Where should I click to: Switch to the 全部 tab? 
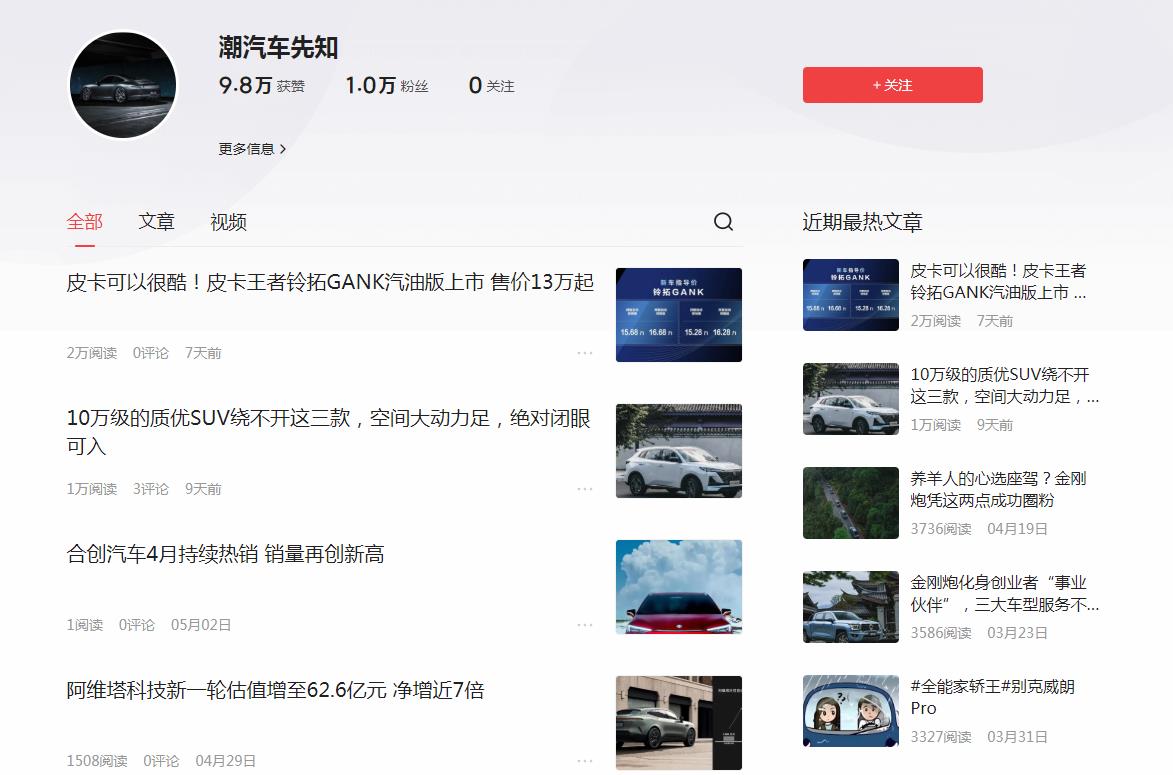click(x=85, y=221)
